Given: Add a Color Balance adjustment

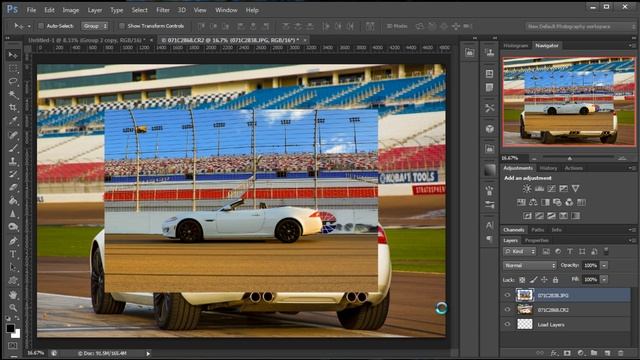Looking at the screenshot, I should tap(533, 202).
